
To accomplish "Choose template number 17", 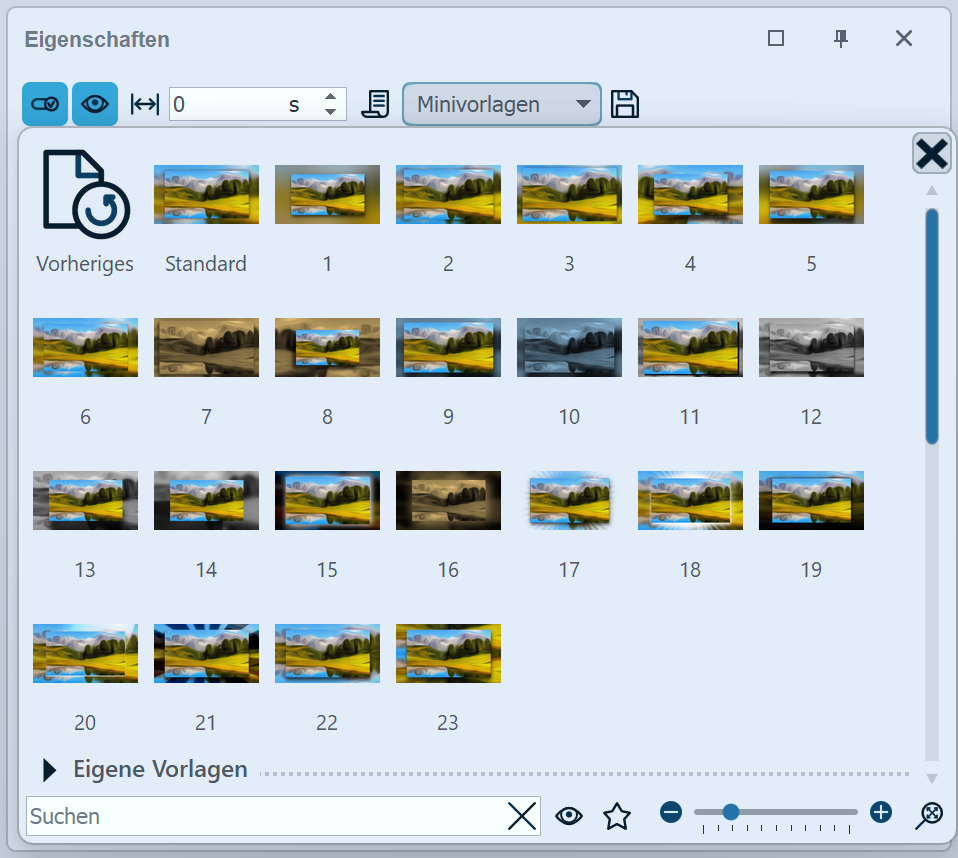I will click(569, 500).
